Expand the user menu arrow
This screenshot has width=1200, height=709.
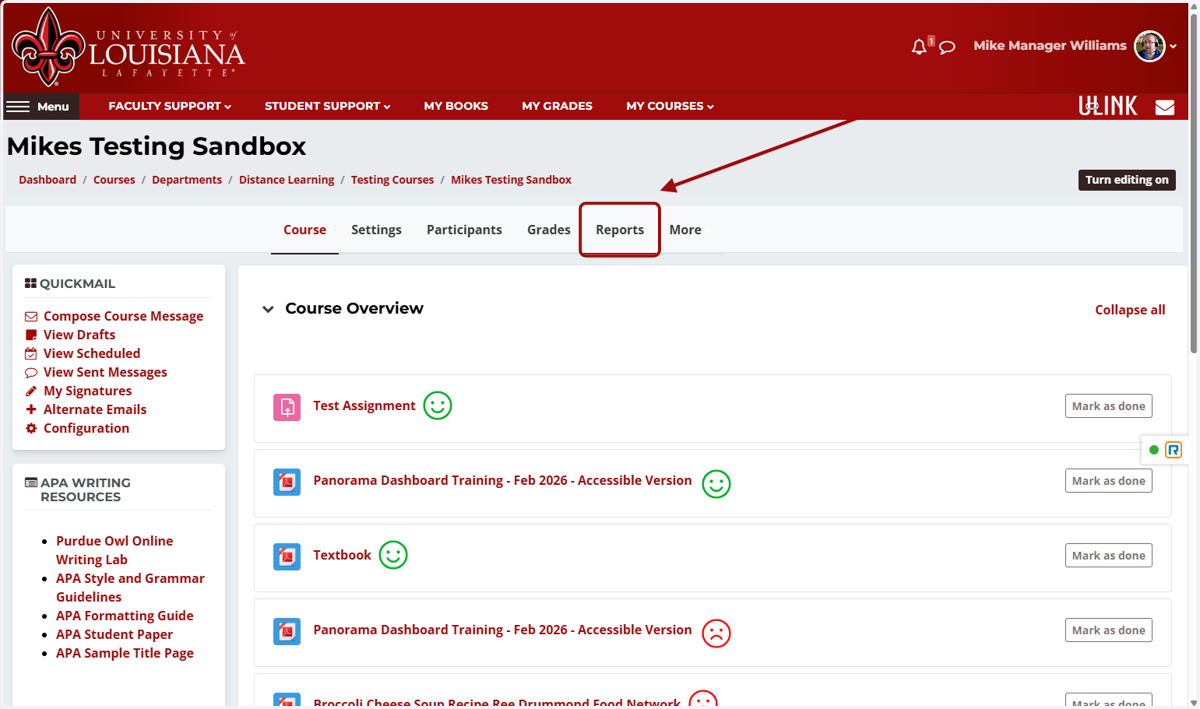pos(1174,47)
